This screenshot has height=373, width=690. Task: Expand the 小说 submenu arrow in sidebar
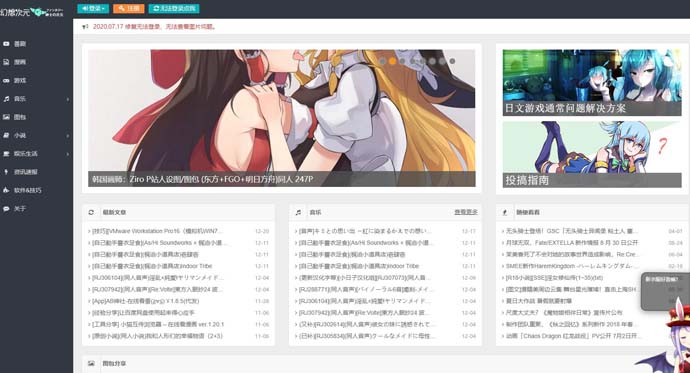pyautogui.click(x=68, y=136)
